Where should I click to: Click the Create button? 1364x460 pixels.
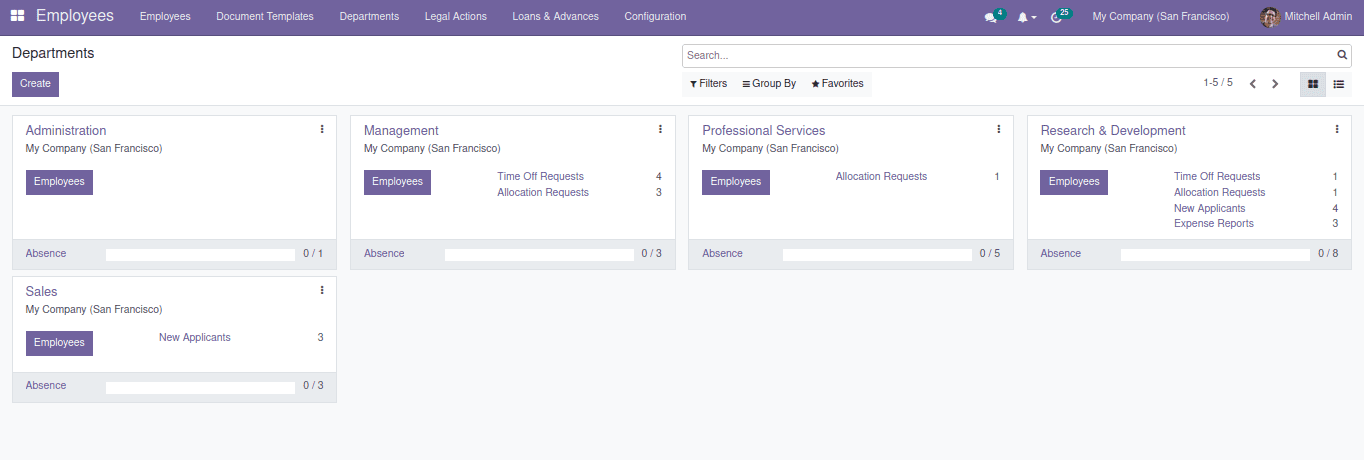click(x=35, y=84)
